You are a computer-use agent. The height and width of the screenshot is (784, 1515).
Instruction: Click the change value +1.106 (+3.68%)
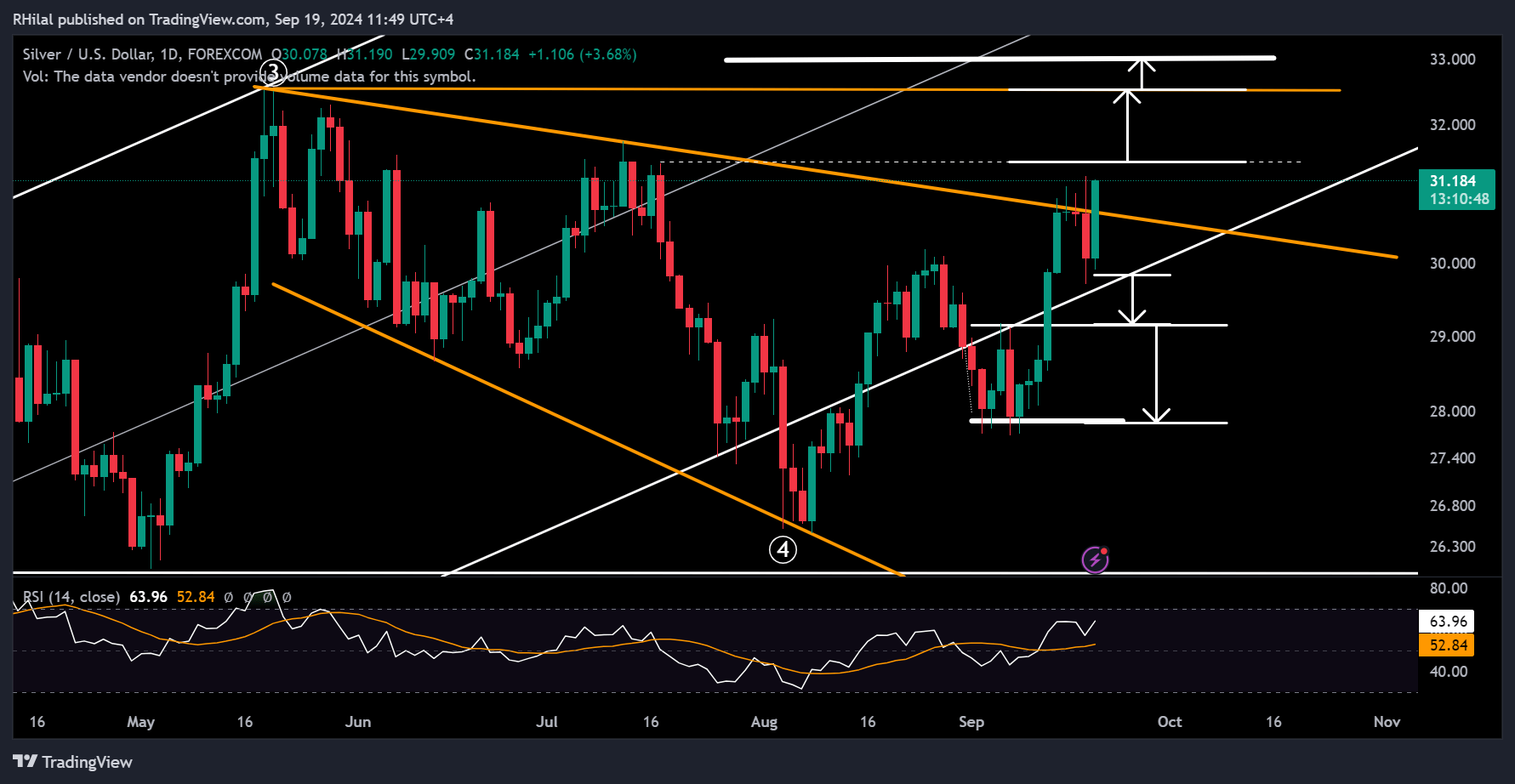coord(583,54)
